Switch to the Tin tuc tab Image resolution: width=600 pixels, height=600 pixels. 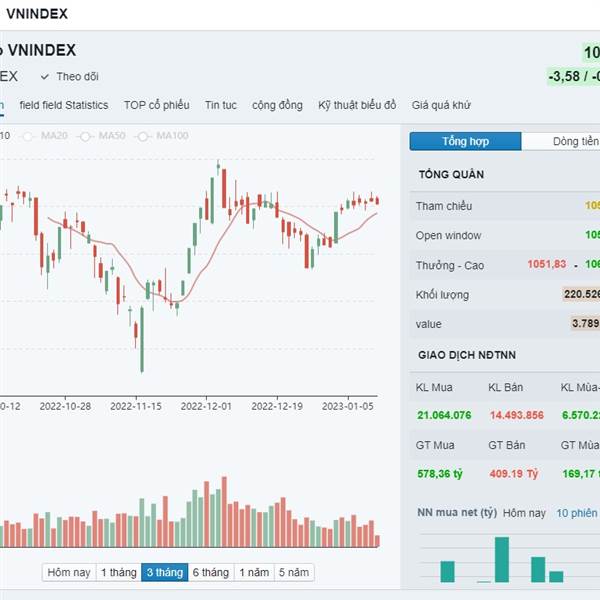click(220, 105)
